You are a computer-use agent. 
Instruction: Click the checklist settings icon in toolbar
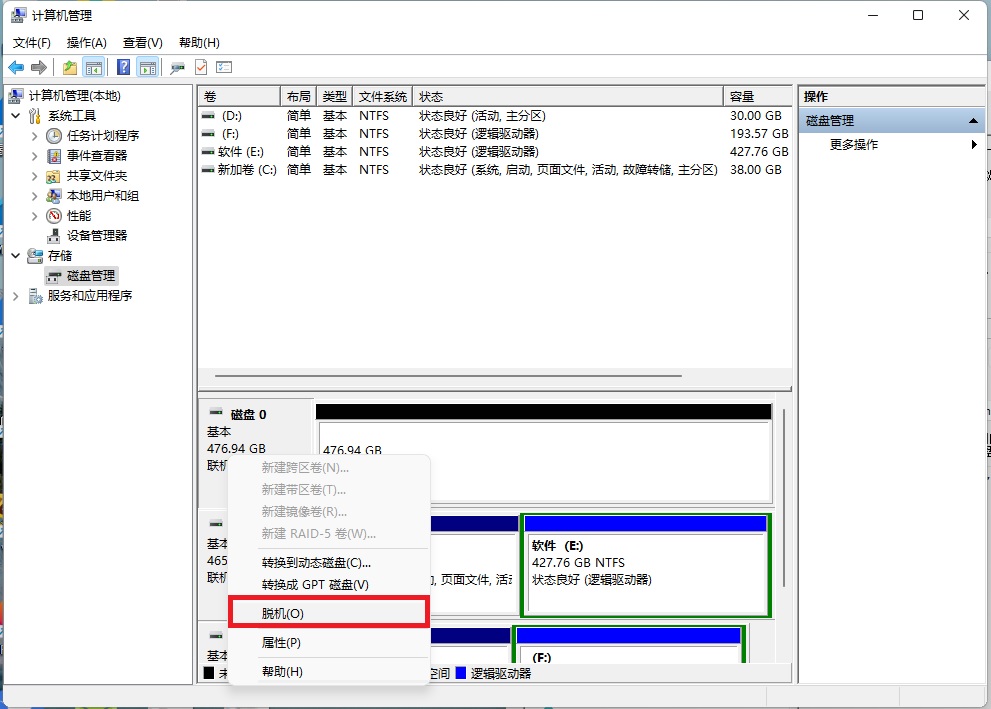224,67
